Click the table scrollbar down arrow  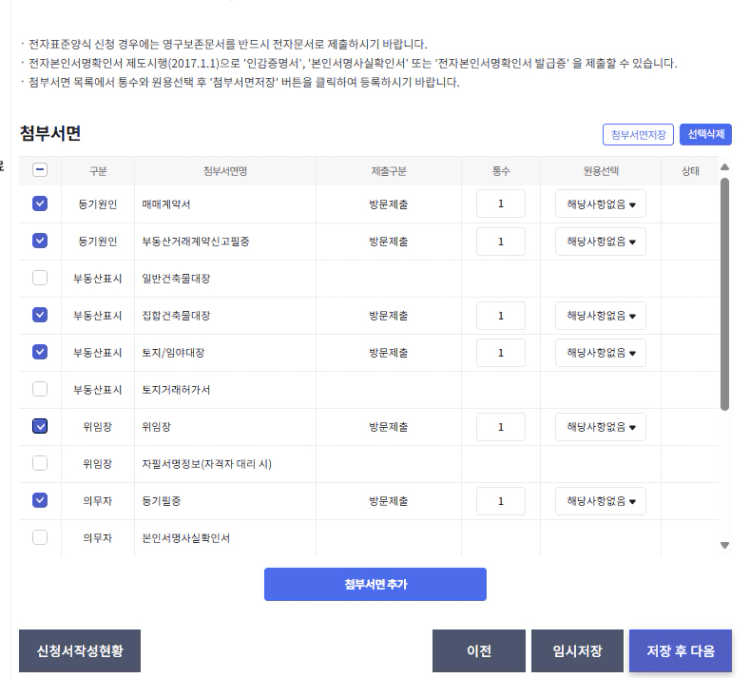725,545
